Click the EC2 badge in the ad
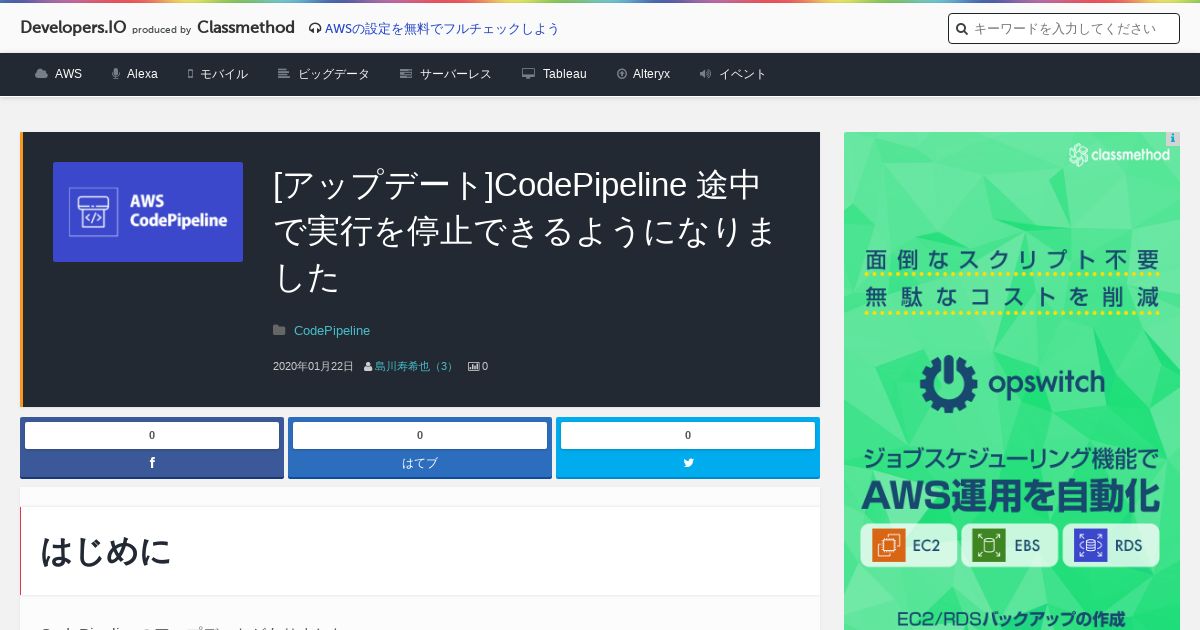 click(909, 546)
